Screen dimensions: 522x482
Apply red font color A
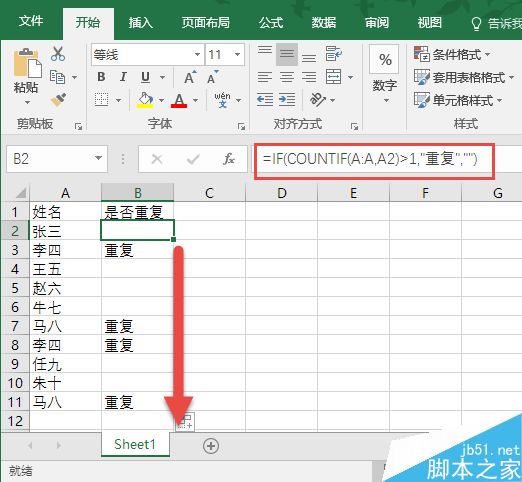point(179,100)
